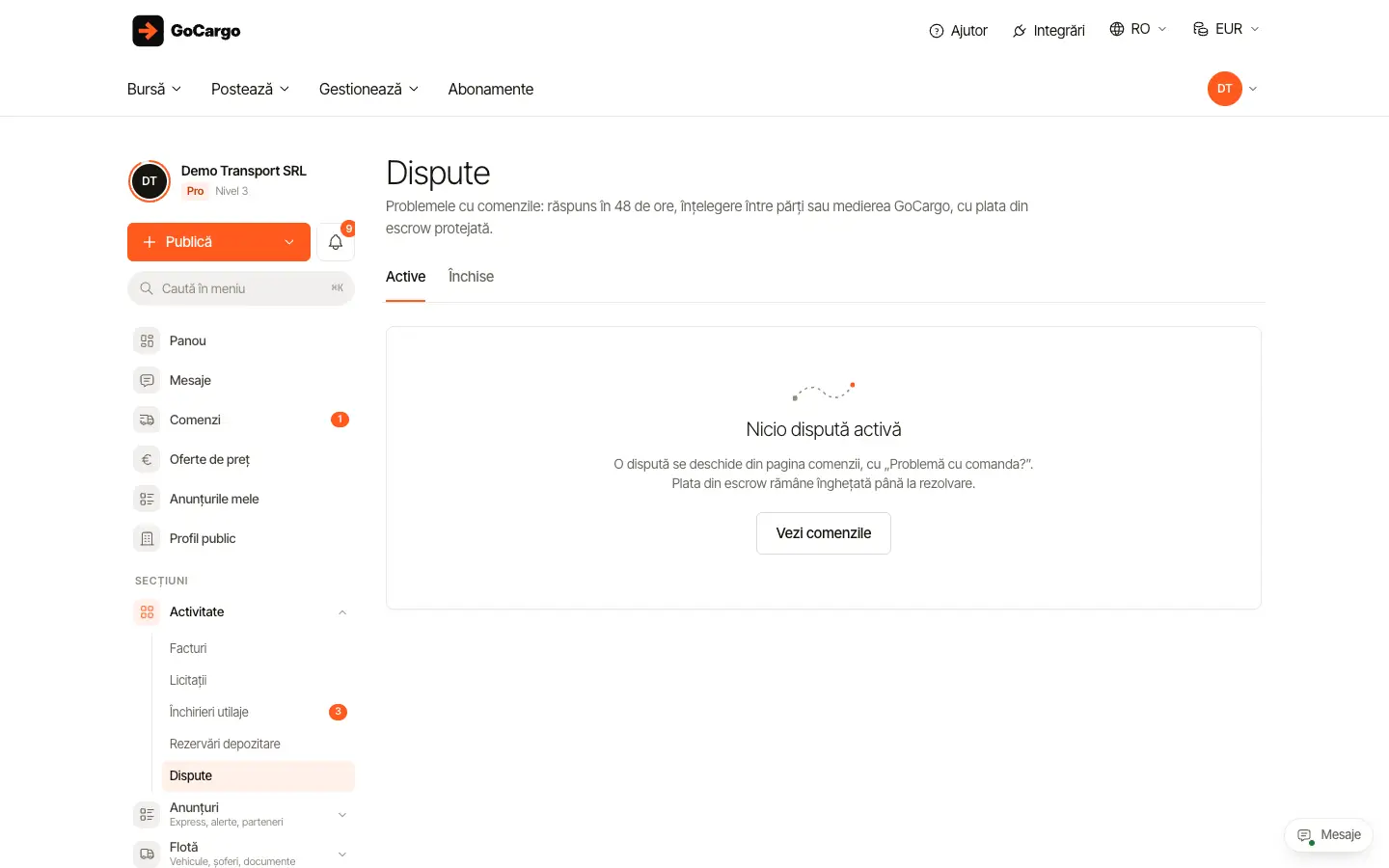This screenshot has width=1389, height=868.
Task: Click the Nivel 3 label
Action: [x=231, y=191]
